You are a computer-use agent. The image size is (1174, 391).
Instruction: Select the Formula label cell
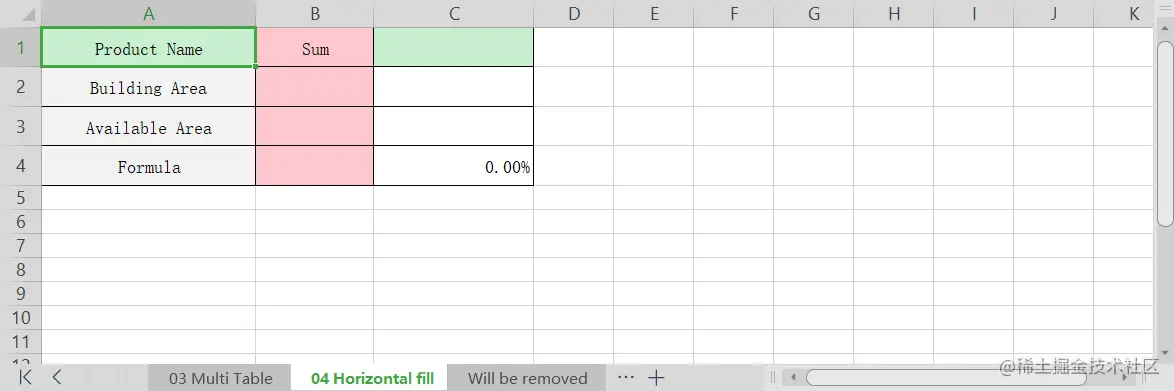[148, 166]
